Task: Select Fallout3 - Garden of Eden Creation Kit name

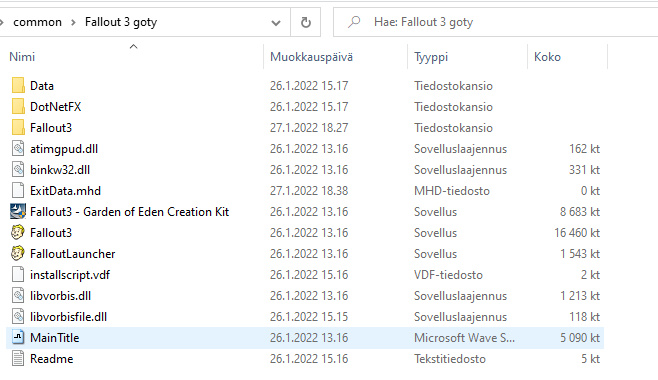Action: (130, 211)
